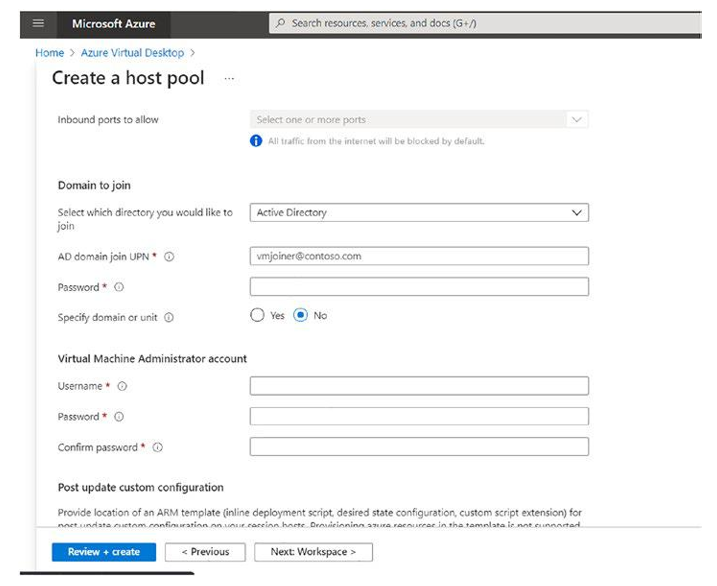The image size is (717, 586).
Task: Show info tooltip for domain join Password
Action: (x=119, y=287)
